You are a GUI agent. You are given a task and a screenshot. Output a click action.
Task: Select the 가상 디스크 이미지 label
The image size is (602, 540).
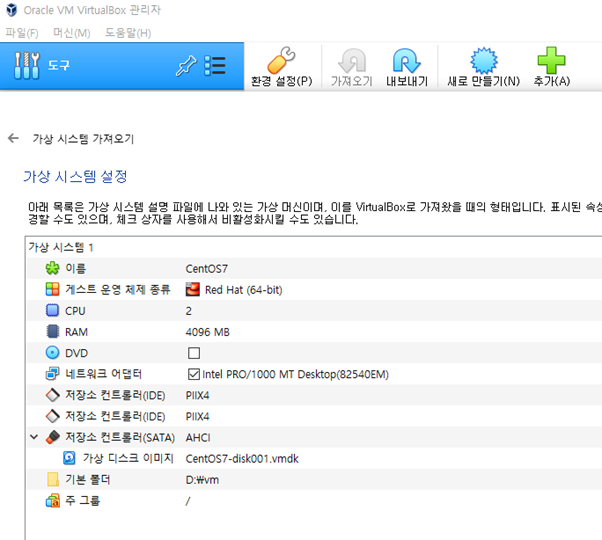point(128,458)
